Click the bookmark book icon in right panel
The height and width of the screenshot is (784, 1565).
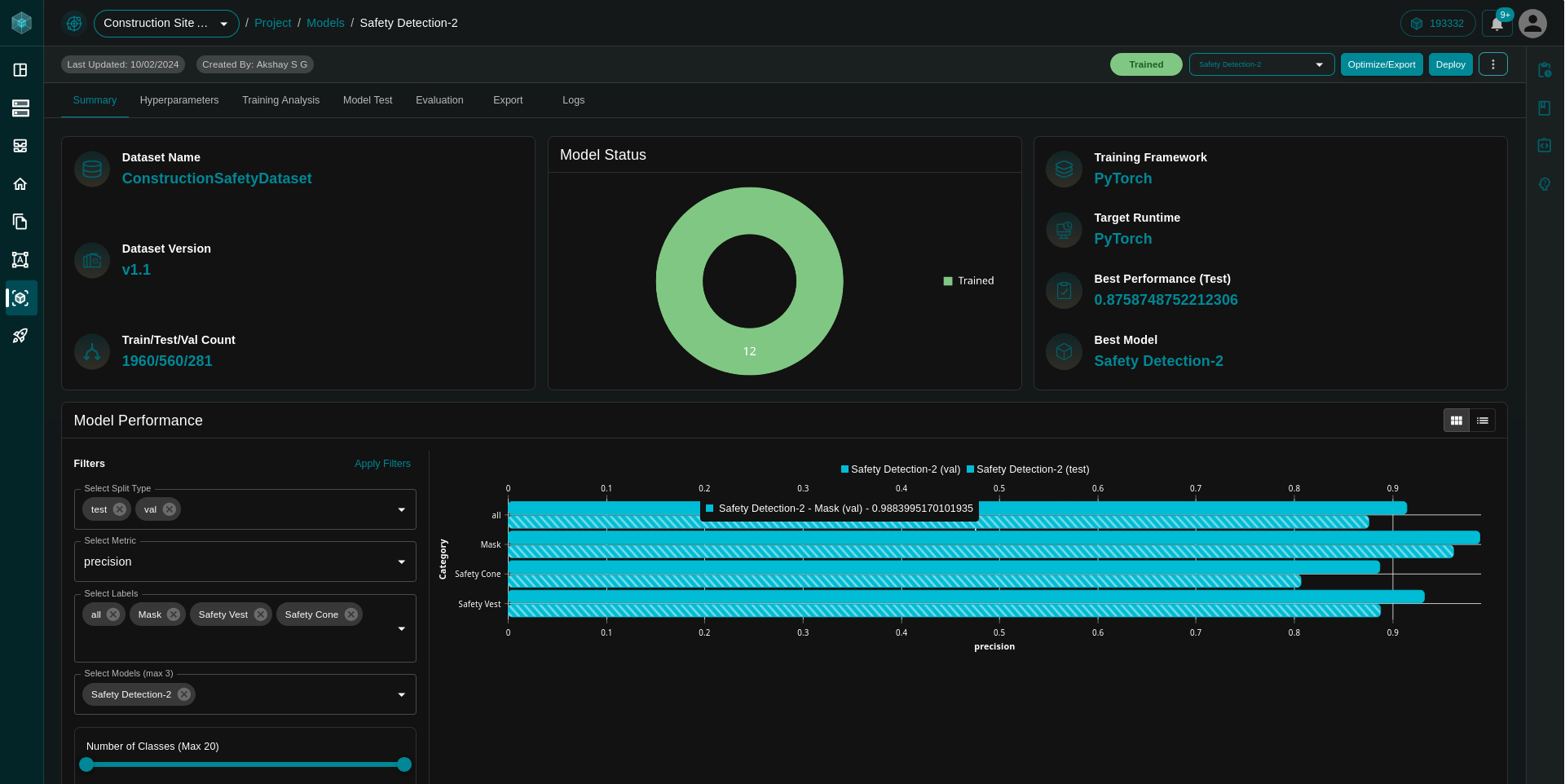[x=1545, y=108]
